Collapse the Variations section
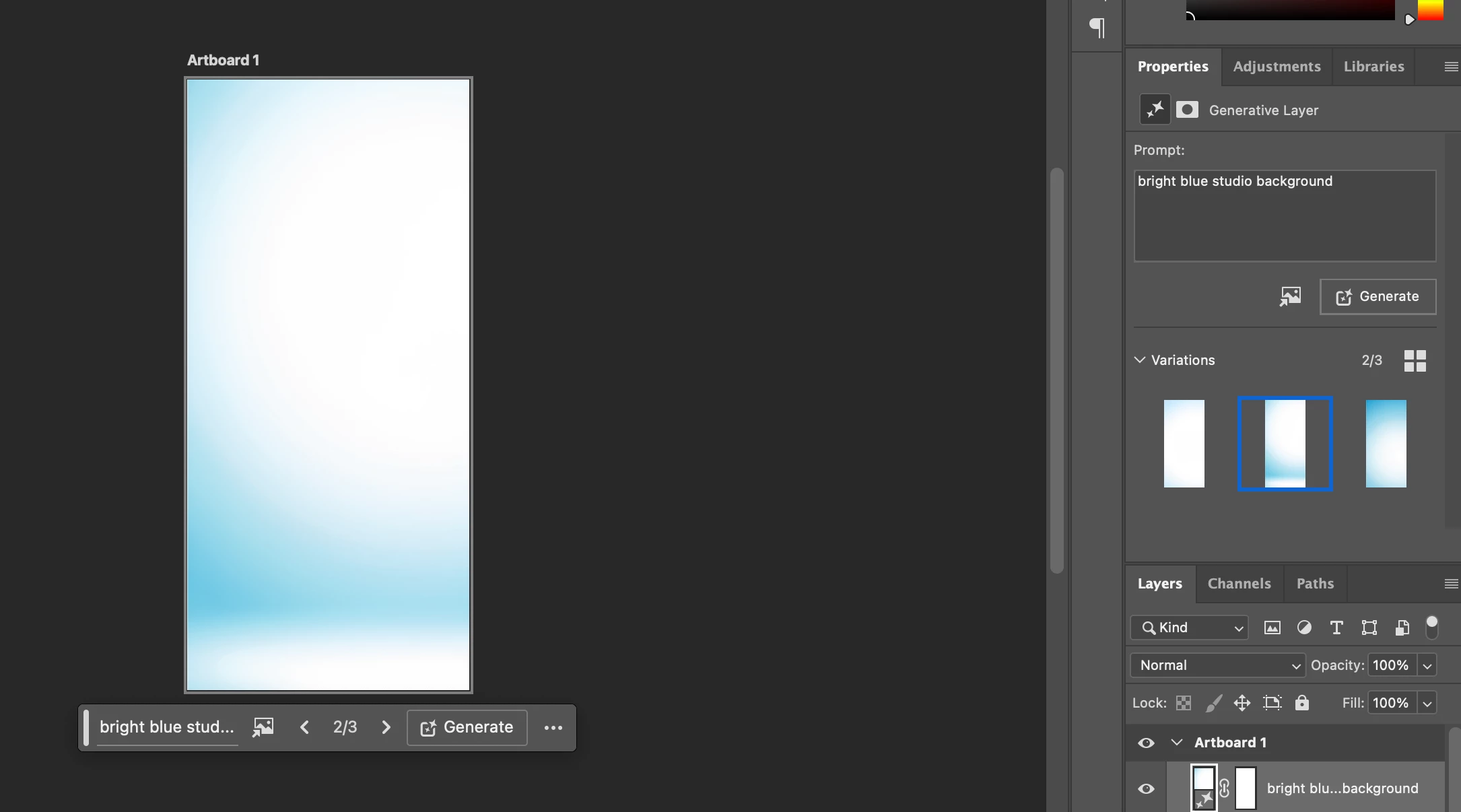1461x812 pixels. pos(1140,360)
